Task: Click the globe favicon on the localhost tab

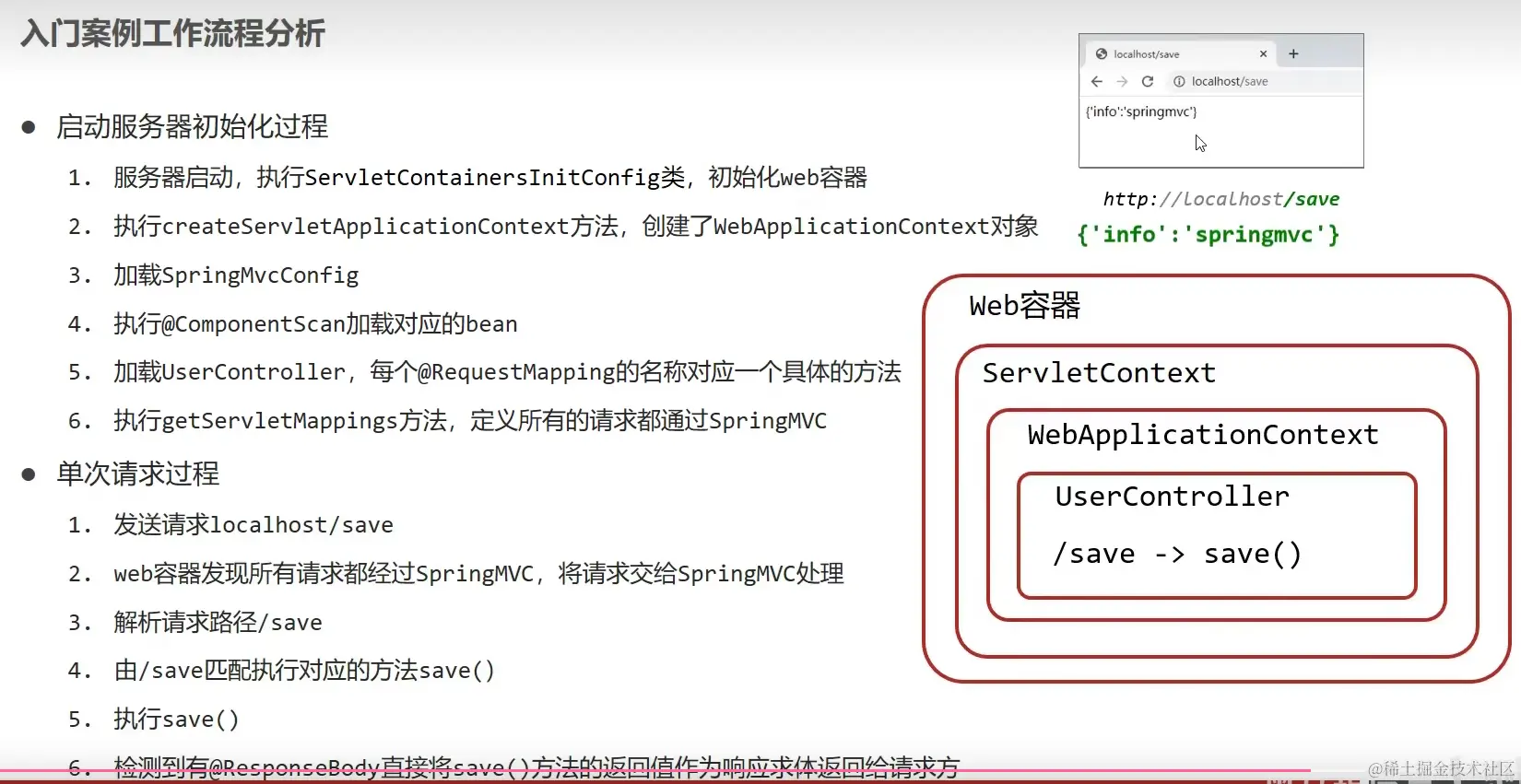Action: (x=1101, y=53)
